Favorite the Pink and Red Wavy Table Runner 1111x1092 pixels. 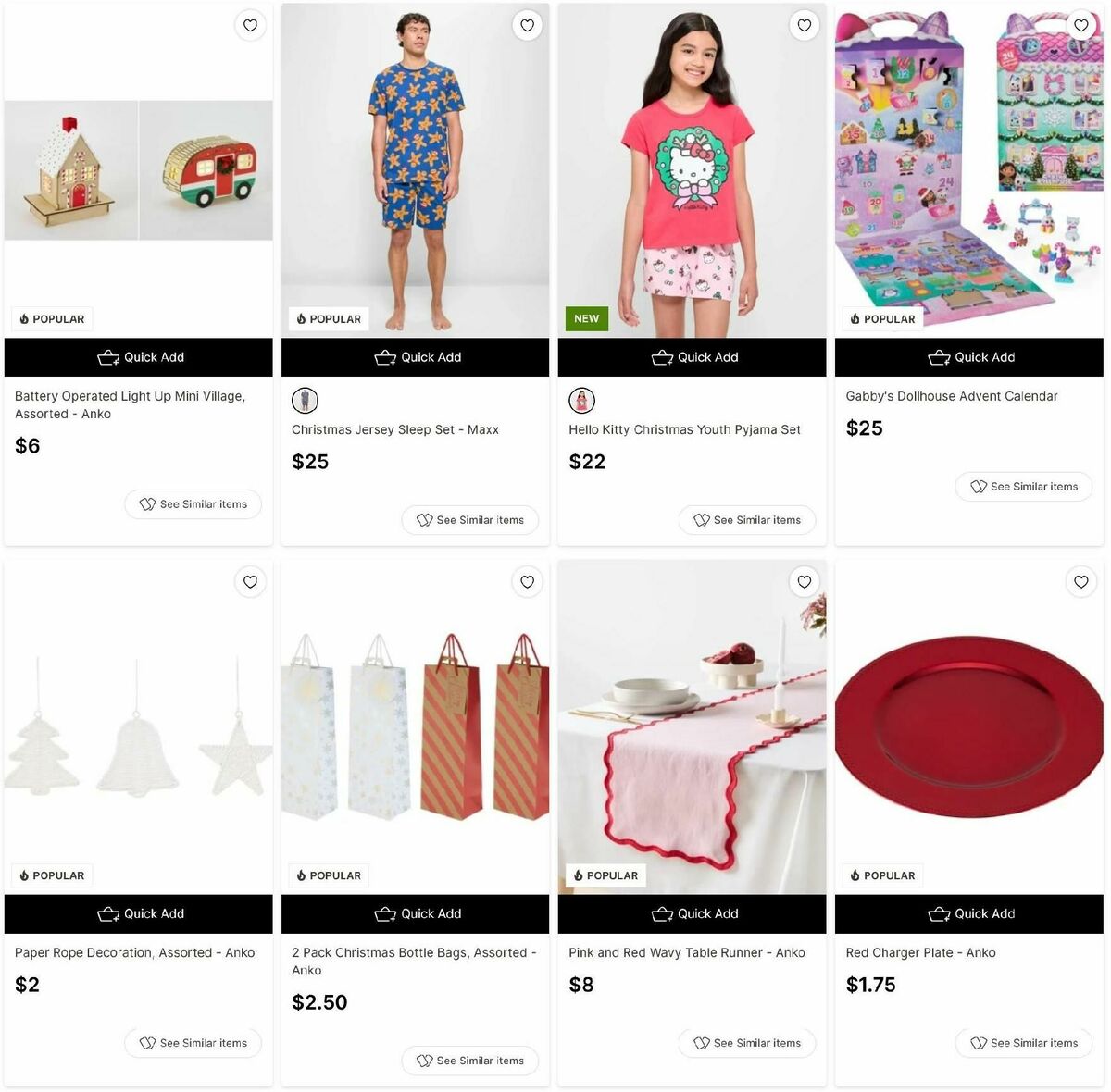point(804,582)
